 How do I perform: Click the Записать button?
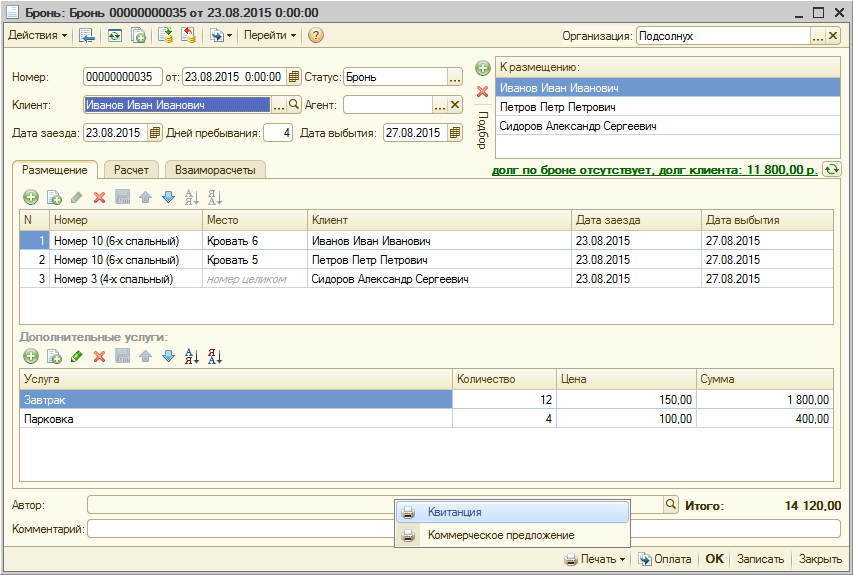[x=760, y=559]
